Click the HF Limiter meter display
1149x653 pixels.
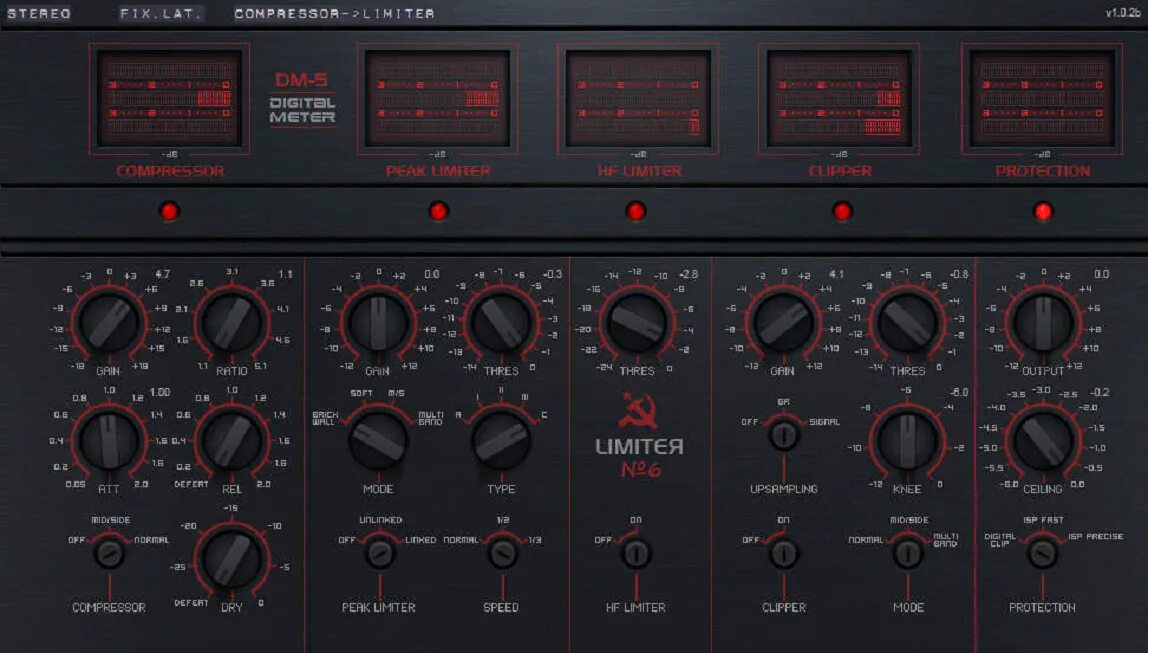click(x=638, y=99)
